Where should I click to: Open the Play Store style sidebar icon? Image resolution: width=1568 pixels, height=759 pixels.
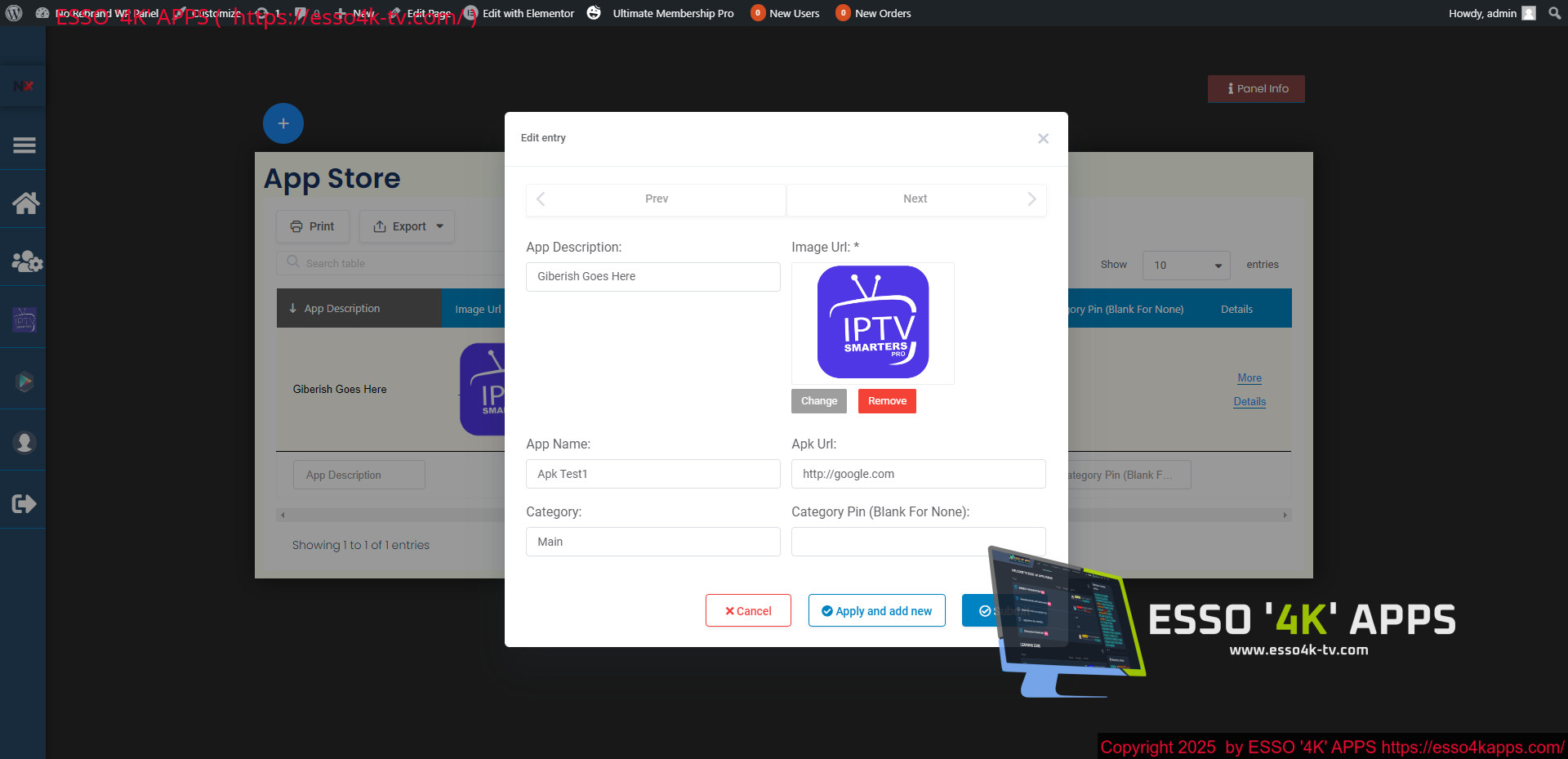point(24,381)
